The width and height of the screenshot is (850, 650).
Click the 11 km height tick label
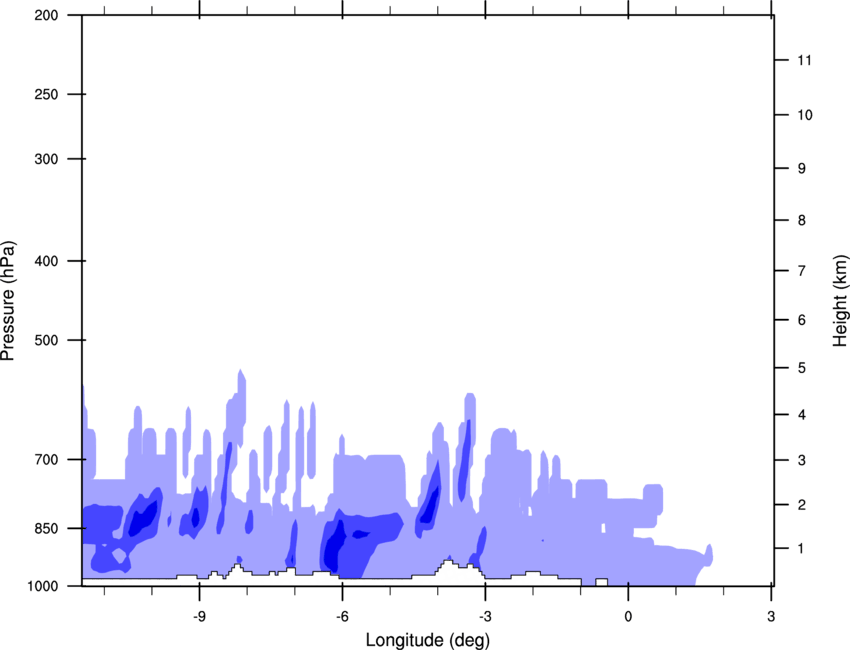click(804, 60)
